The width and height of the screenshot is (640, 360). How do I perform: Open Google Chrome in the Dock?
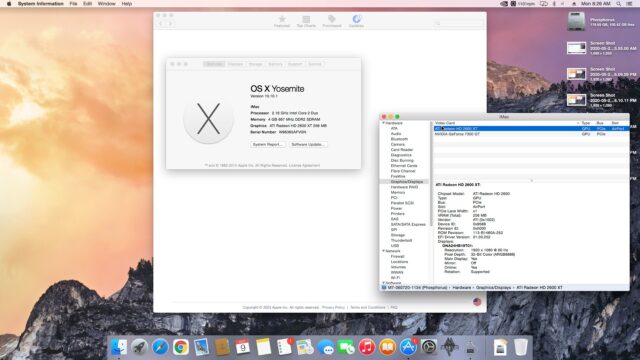pyautogui.click(x=180, y=347)
